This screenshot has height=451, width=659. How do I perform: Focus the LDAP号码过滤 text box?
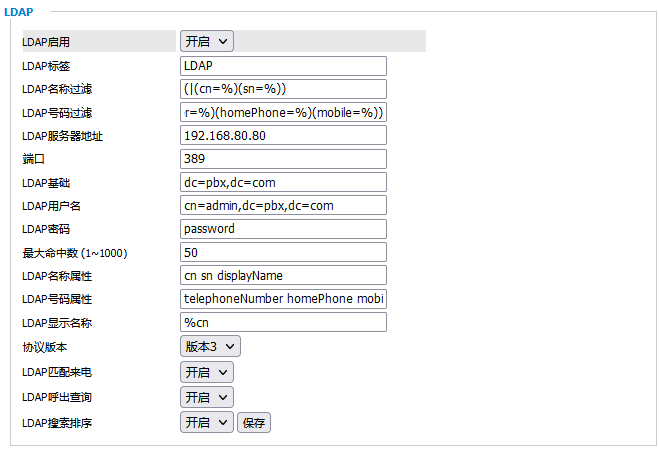[283, 112]
